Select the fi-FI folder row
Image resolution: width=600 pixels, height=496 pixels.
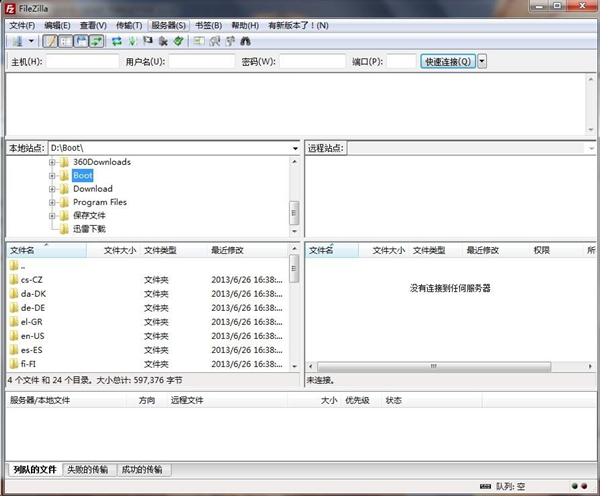point(147,364)
